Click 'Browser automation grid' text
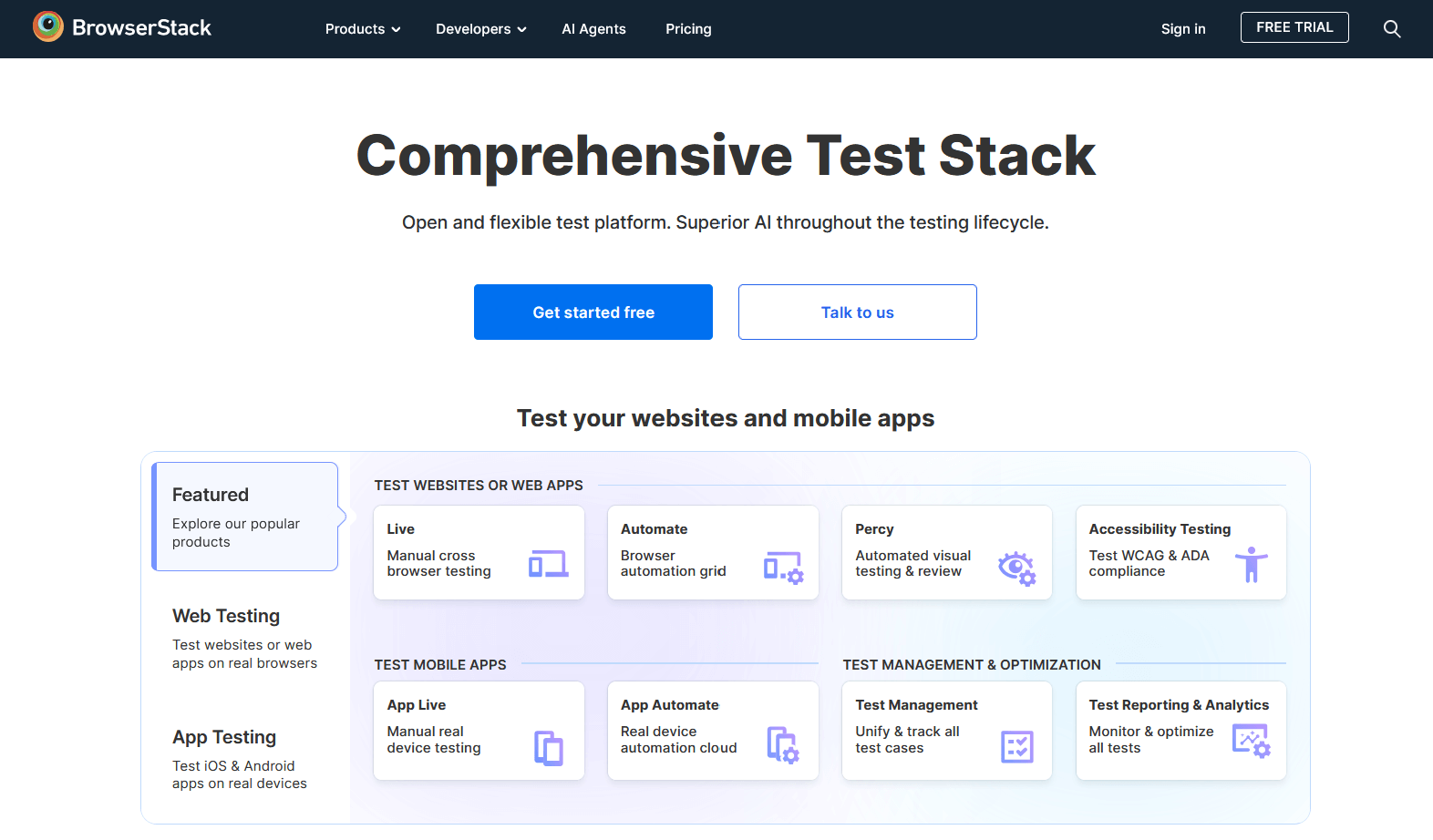This screenshot has width=1433, height=840. coord(674,563)
